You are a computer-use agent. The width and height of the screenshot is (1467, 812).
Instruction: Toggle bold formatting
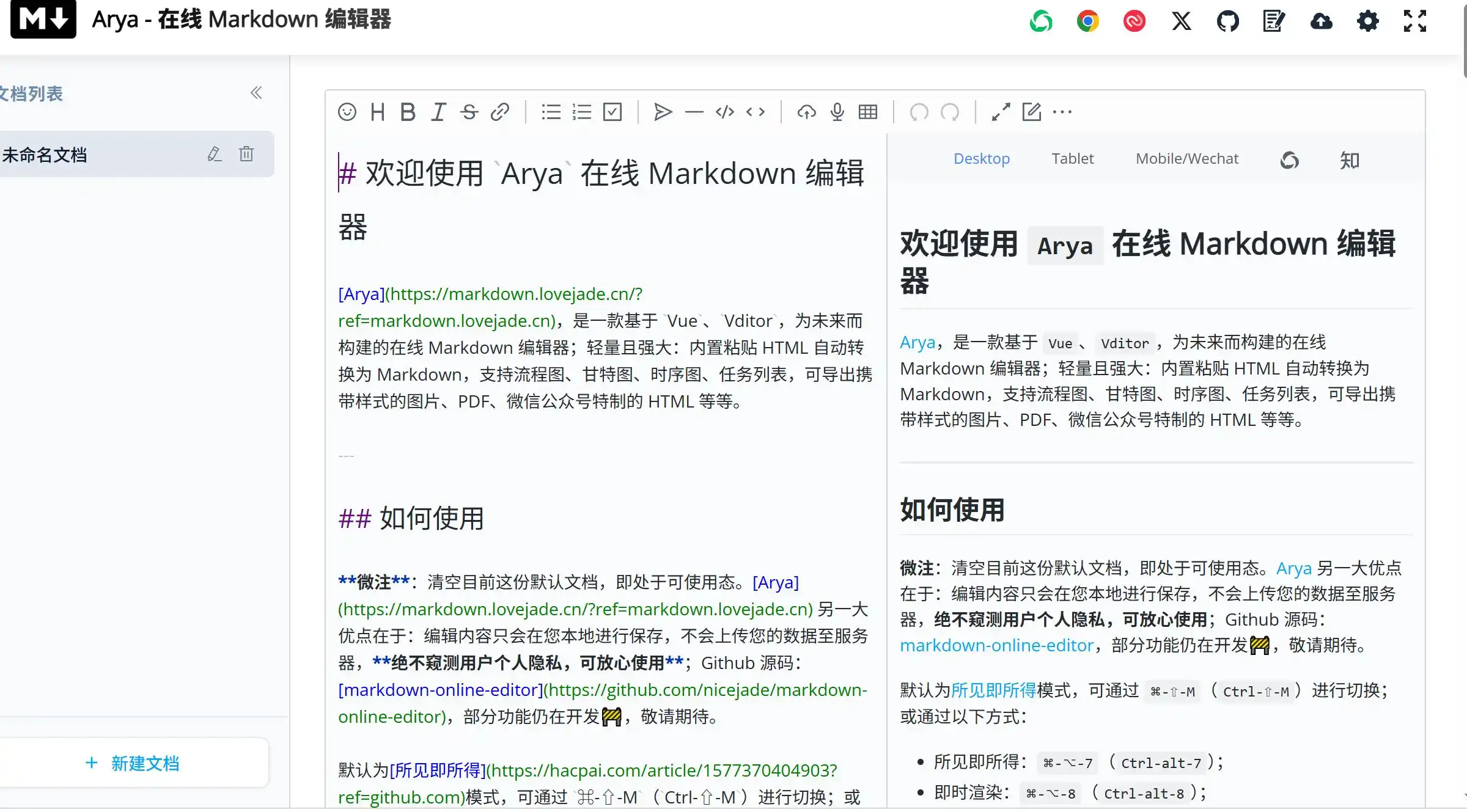click(408, 112)
